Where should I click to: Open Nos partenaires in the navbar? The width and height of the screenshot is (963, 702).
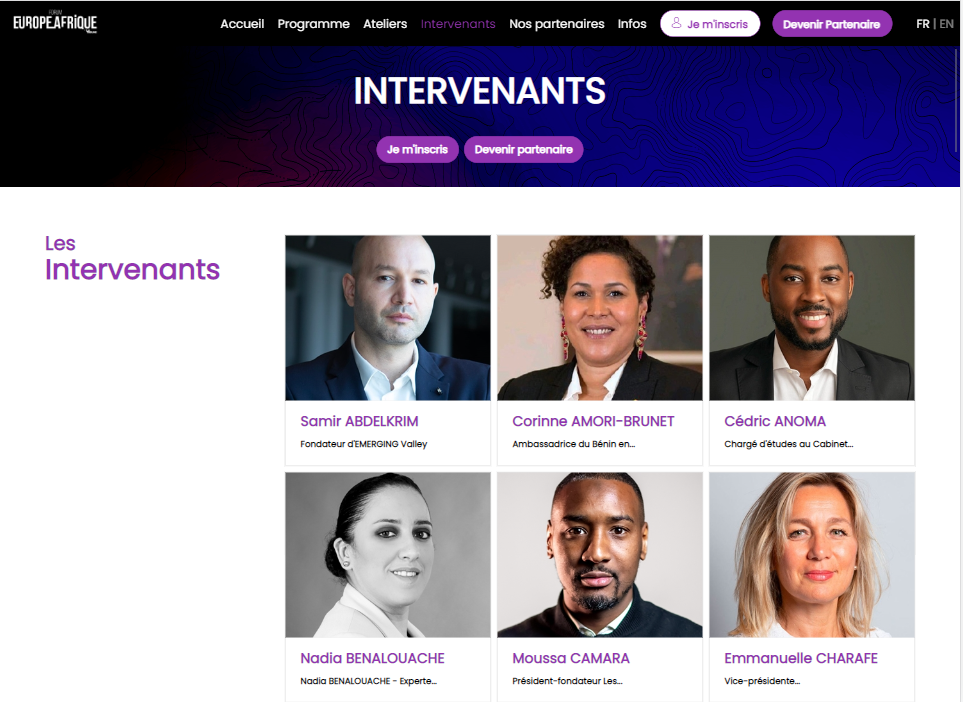[x=556, y=24]
